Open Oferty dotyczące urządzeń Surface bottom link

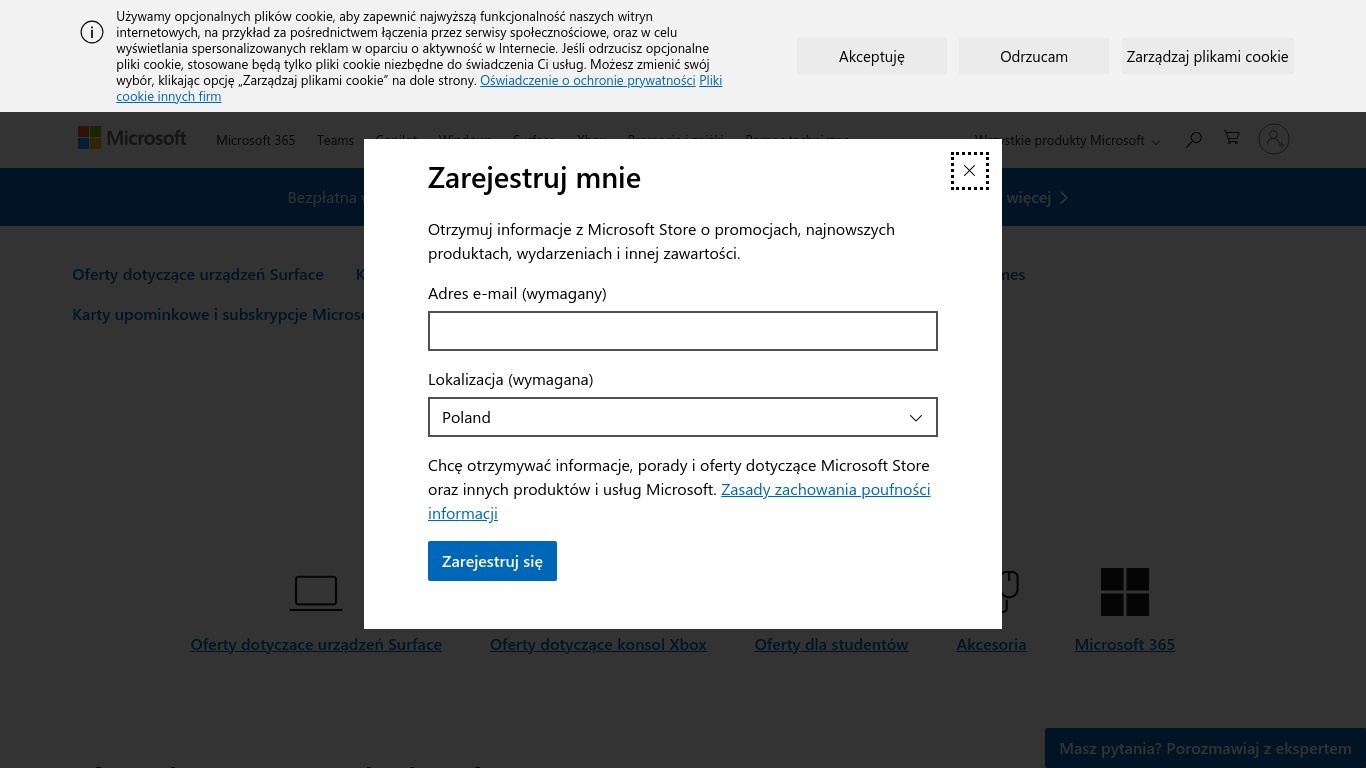(316, 644)
